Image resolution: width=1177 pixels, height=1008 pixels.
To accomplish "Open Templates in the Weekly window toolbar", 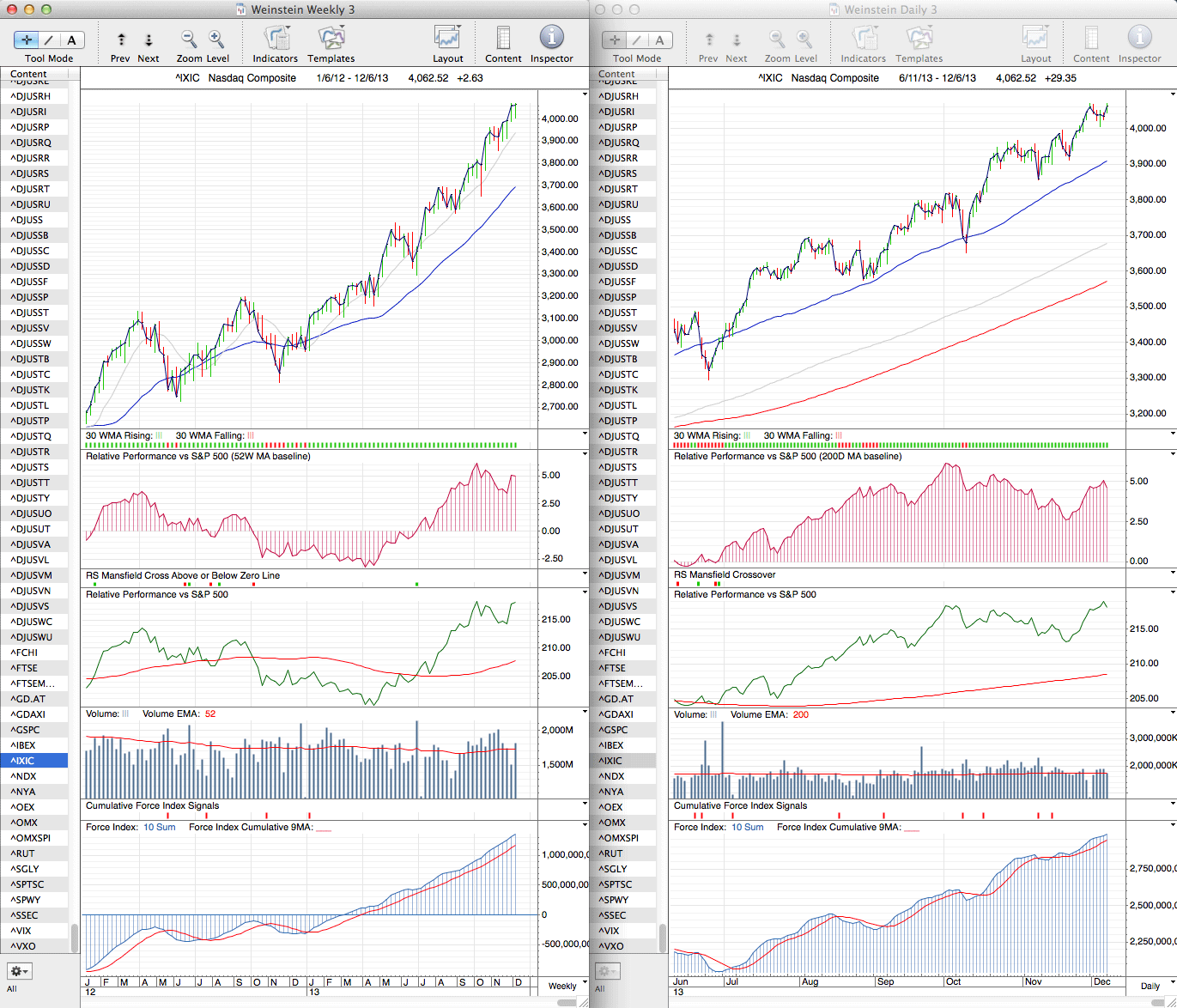I will (x=331, y=39).
